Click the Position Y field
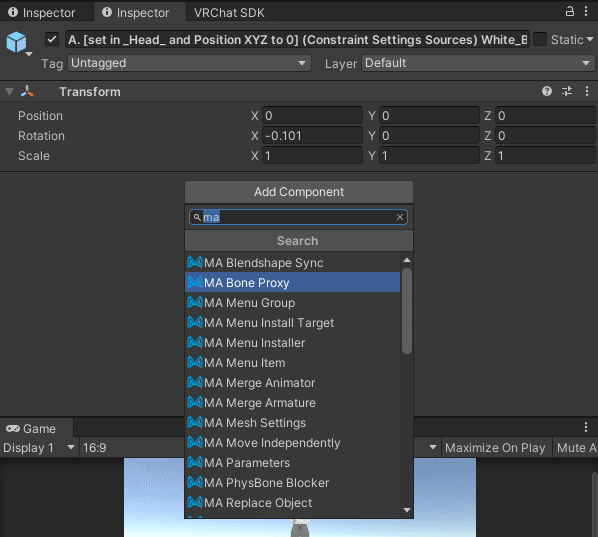The height and width of the screenshot is (537, 598). [429, 116]
